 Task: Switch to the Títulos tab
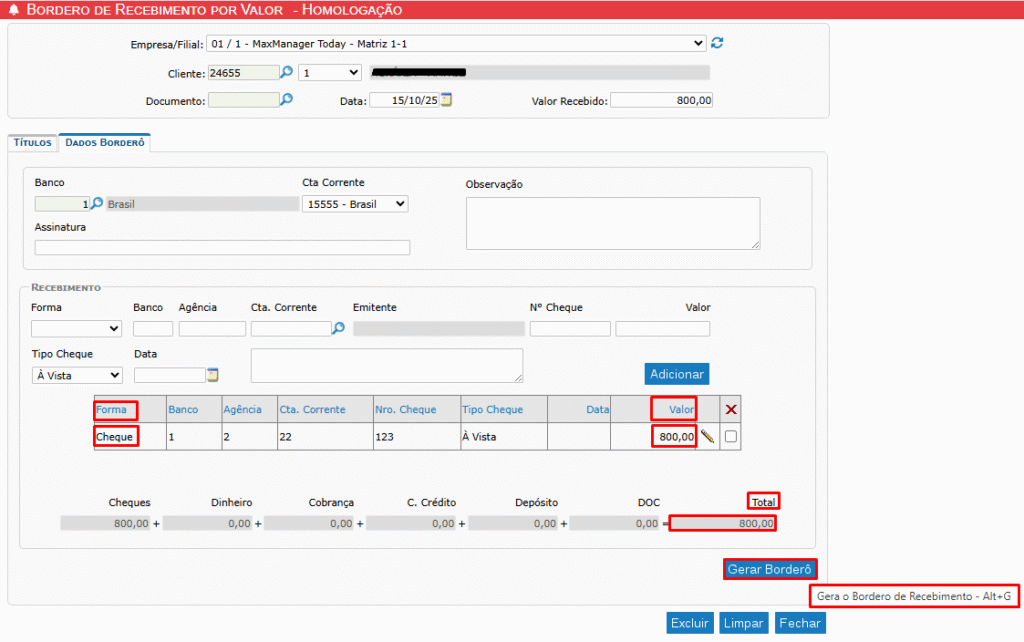click(x=33, y=143)
